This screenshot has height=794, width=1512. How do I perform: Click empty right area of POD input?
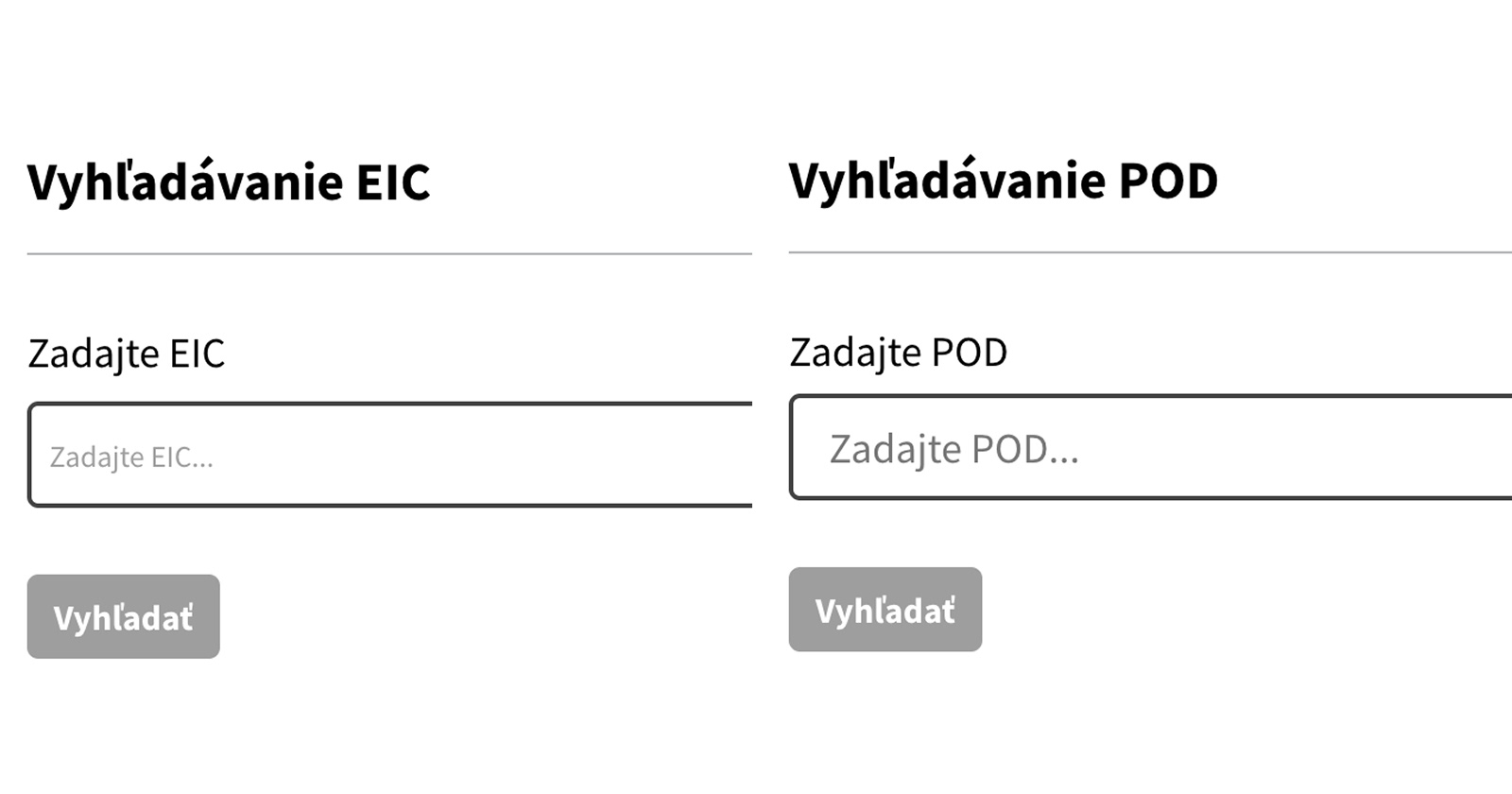click(1370, 447)
